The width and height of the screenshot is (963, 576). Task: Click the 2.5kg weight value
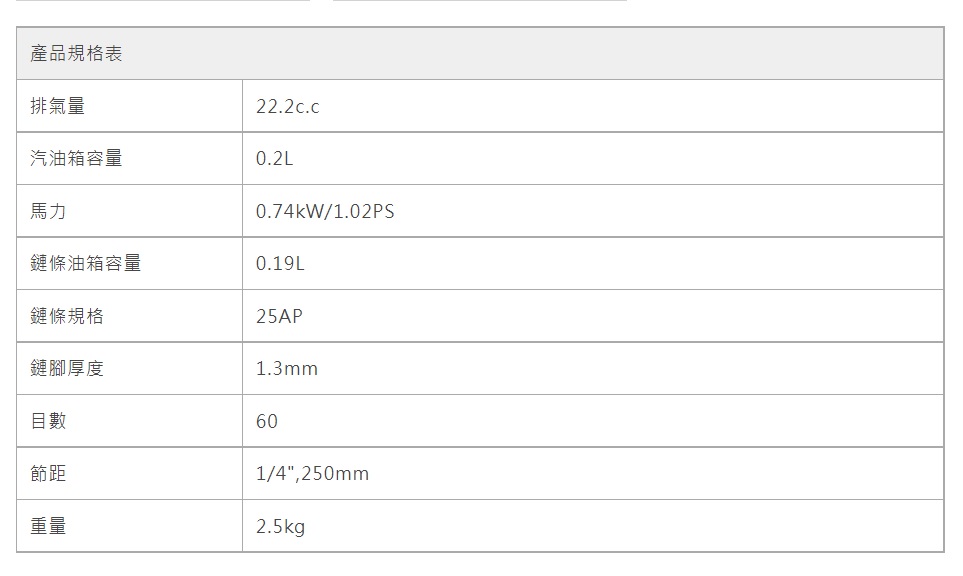point(281,526)
